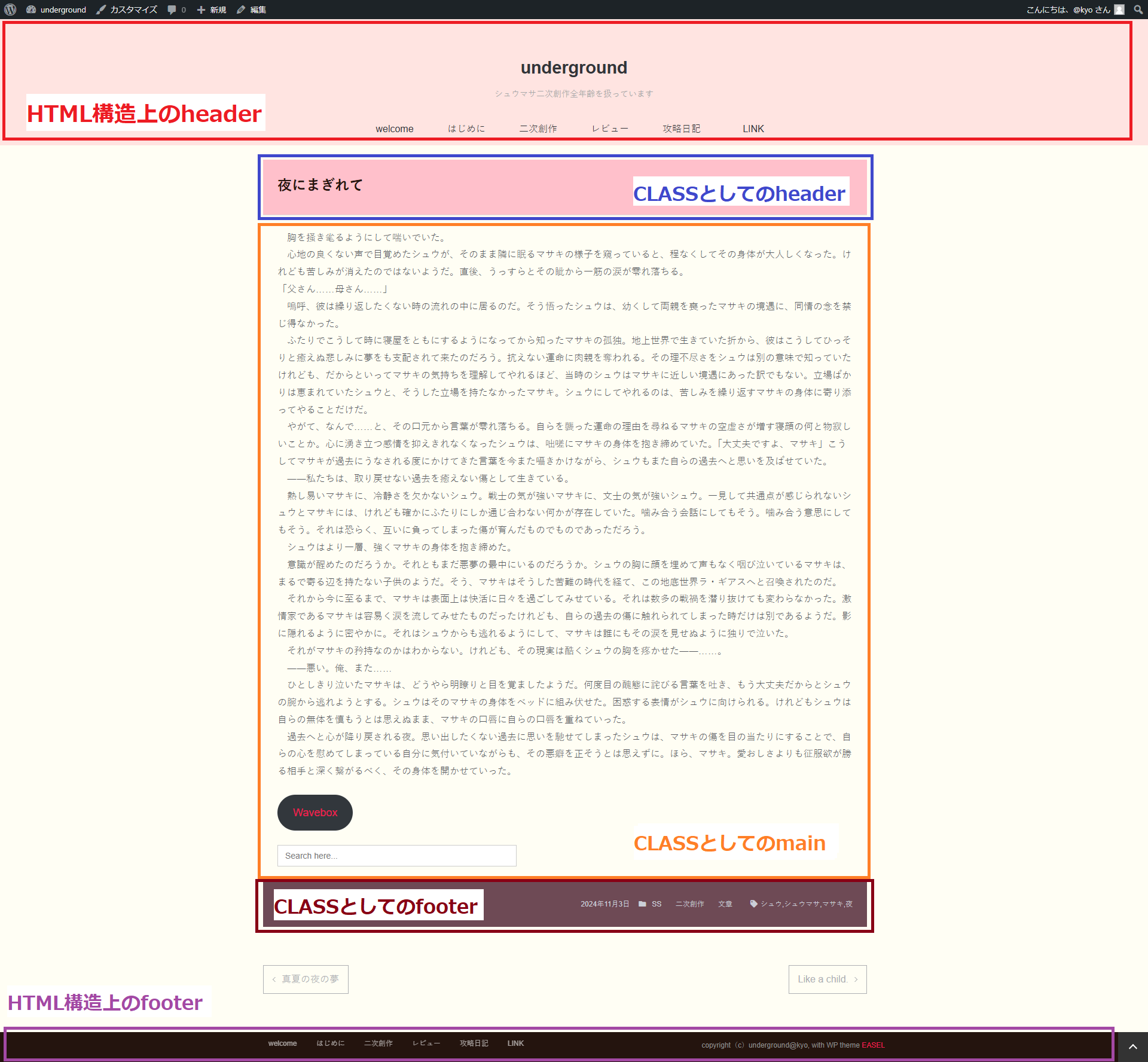1148x1062 pixels.
Task: Click the user avatar in admin bar
Action: [x=1119, y=10]
